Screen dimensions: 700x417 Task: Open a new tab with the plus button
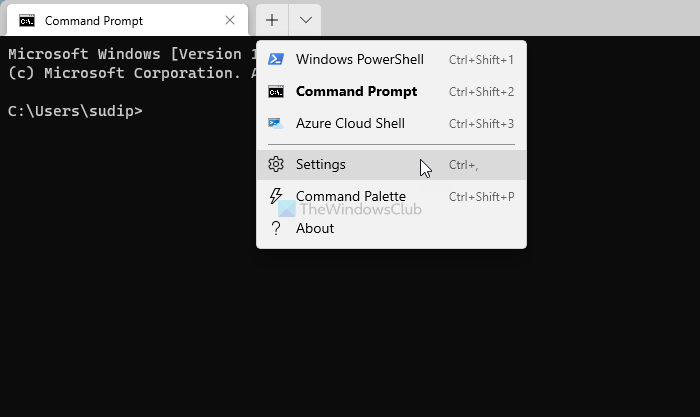click(272, 20)
